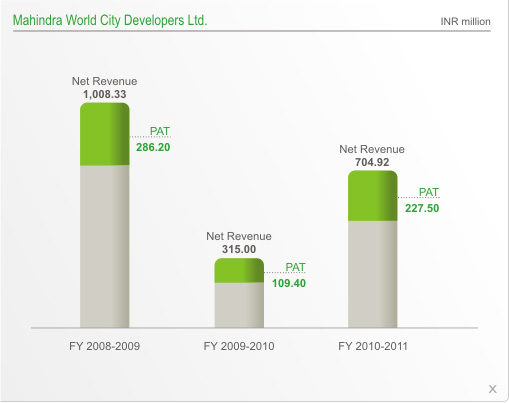Screen dimensions: 509x403
Task: Select the FY 2009-2010 grey bar segment
Action: [x=239, y=305]
